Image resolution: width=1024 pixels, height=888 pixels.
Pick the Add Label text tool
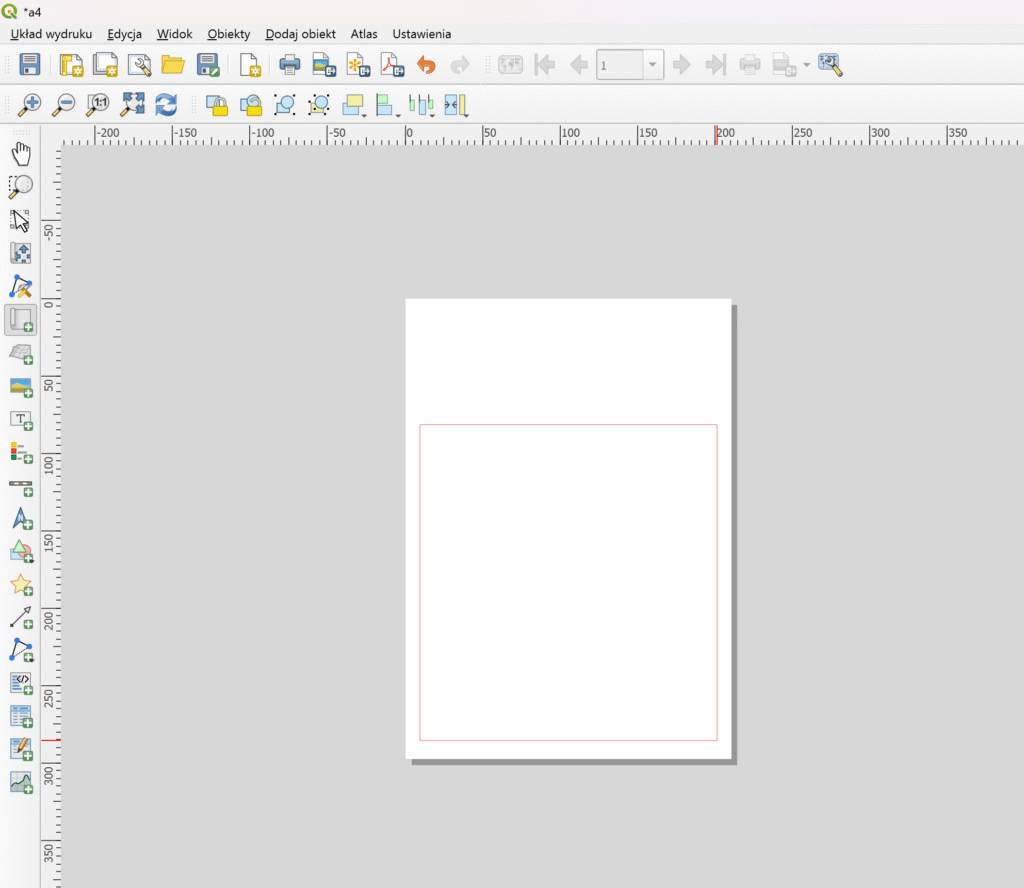(x=21, y=420)
